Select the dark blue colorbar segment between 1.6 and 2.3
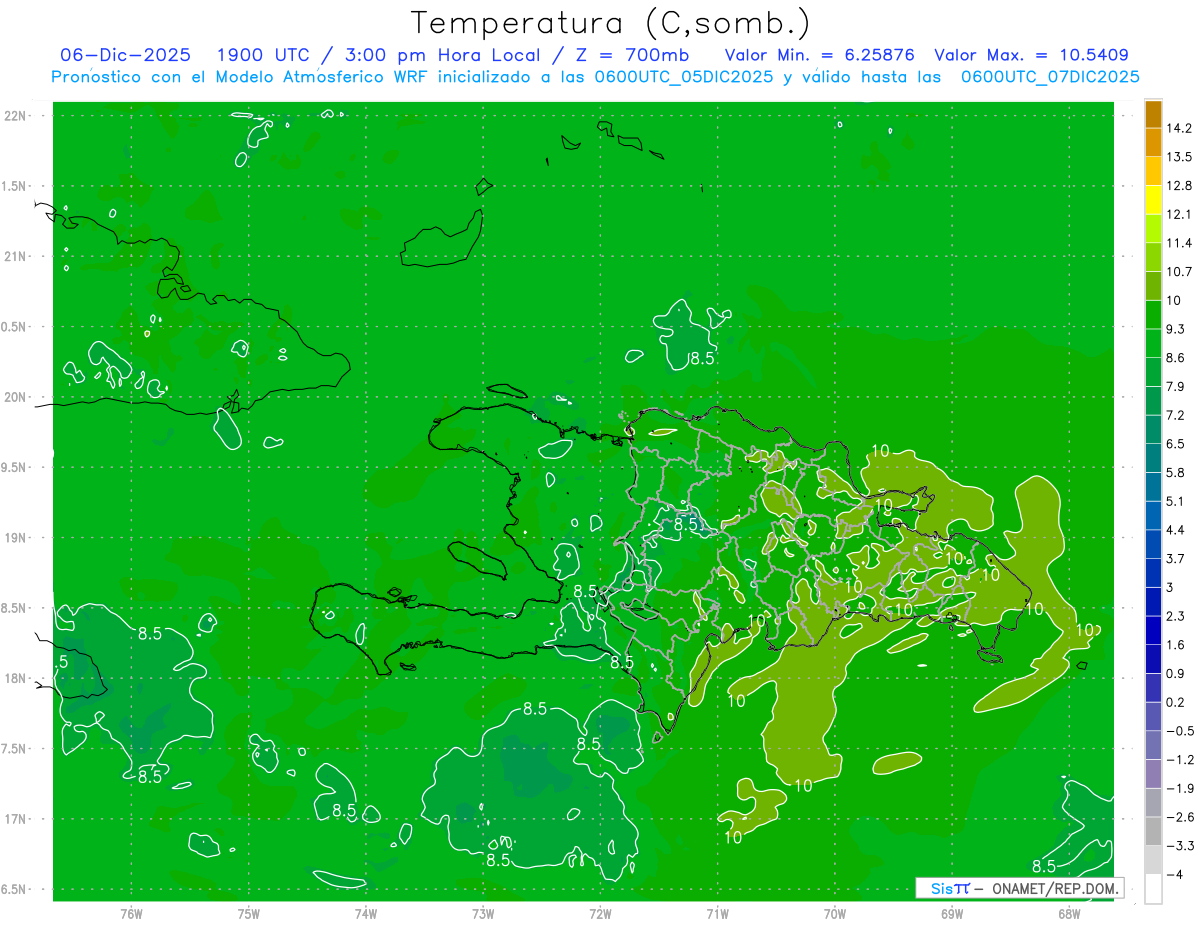Viewport: 1200px width, 927px height. (1153, 630)
